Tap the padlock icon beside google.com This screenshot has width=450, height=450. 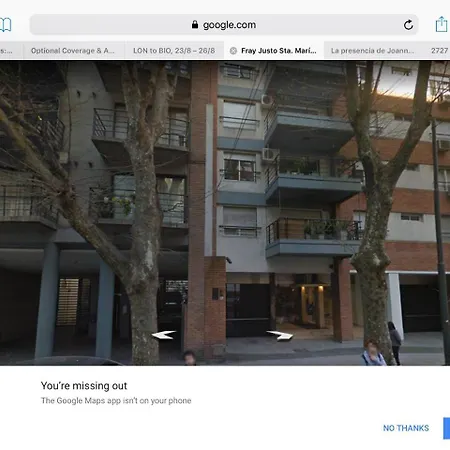click(195, 24)
